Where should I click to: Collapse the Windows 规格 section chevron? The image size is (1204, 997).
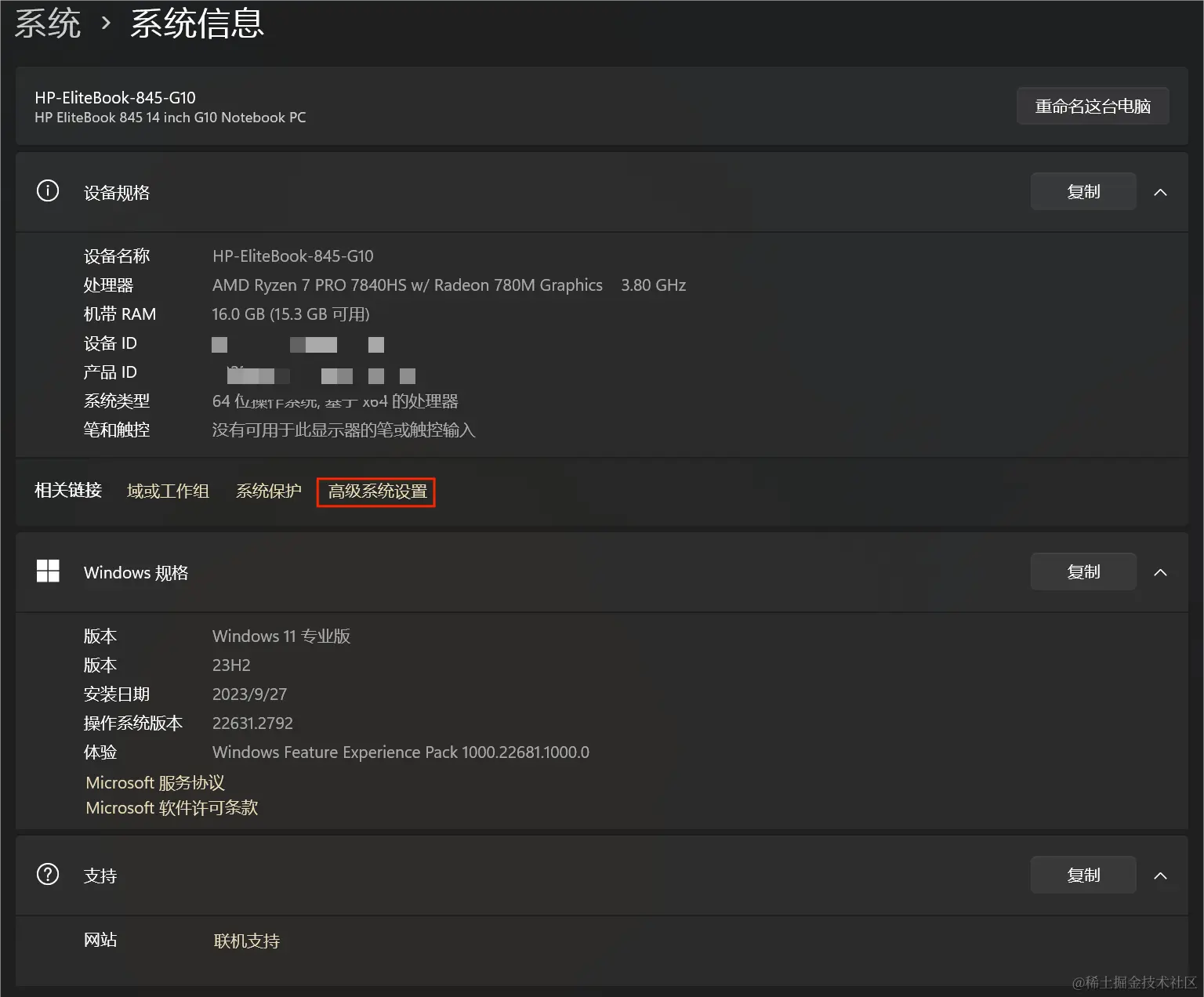[1160, 572]
